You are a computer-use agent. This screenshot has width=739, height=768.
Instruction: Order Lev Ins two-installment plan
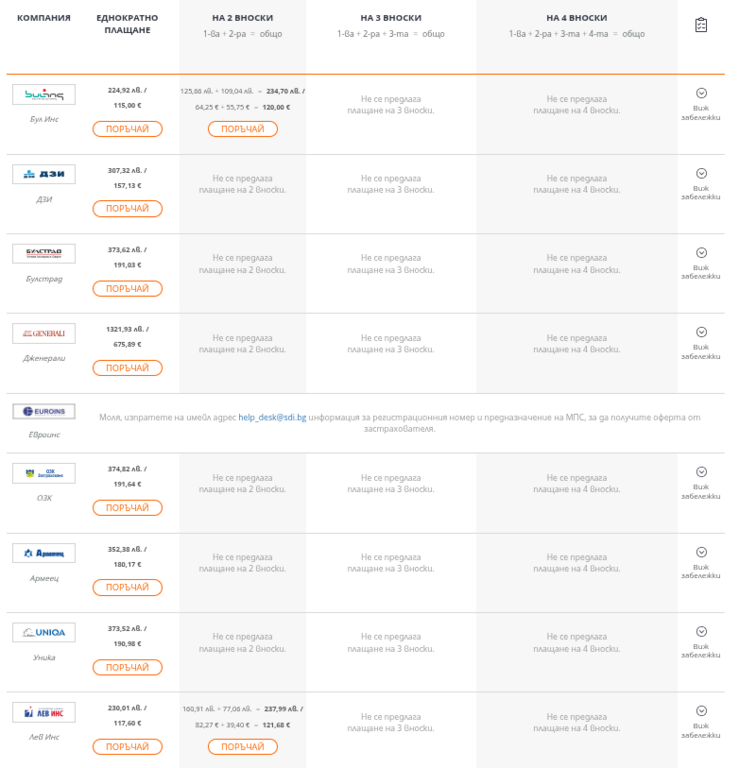pyautogui.click(x=243, y=746)
